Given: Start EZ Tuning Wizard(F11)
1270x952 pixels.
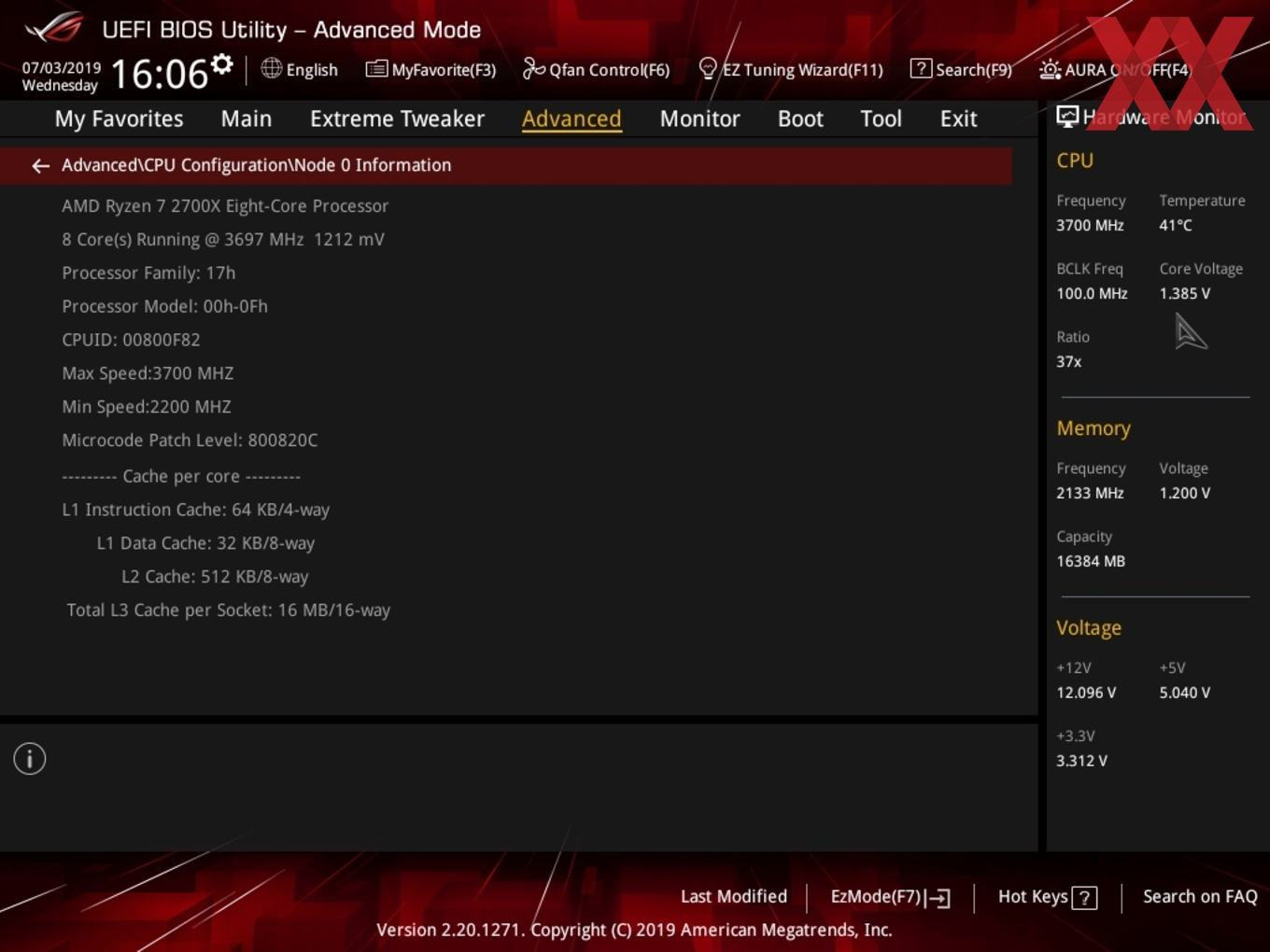Looking at the screenshot, I should [x=791, y=69].
